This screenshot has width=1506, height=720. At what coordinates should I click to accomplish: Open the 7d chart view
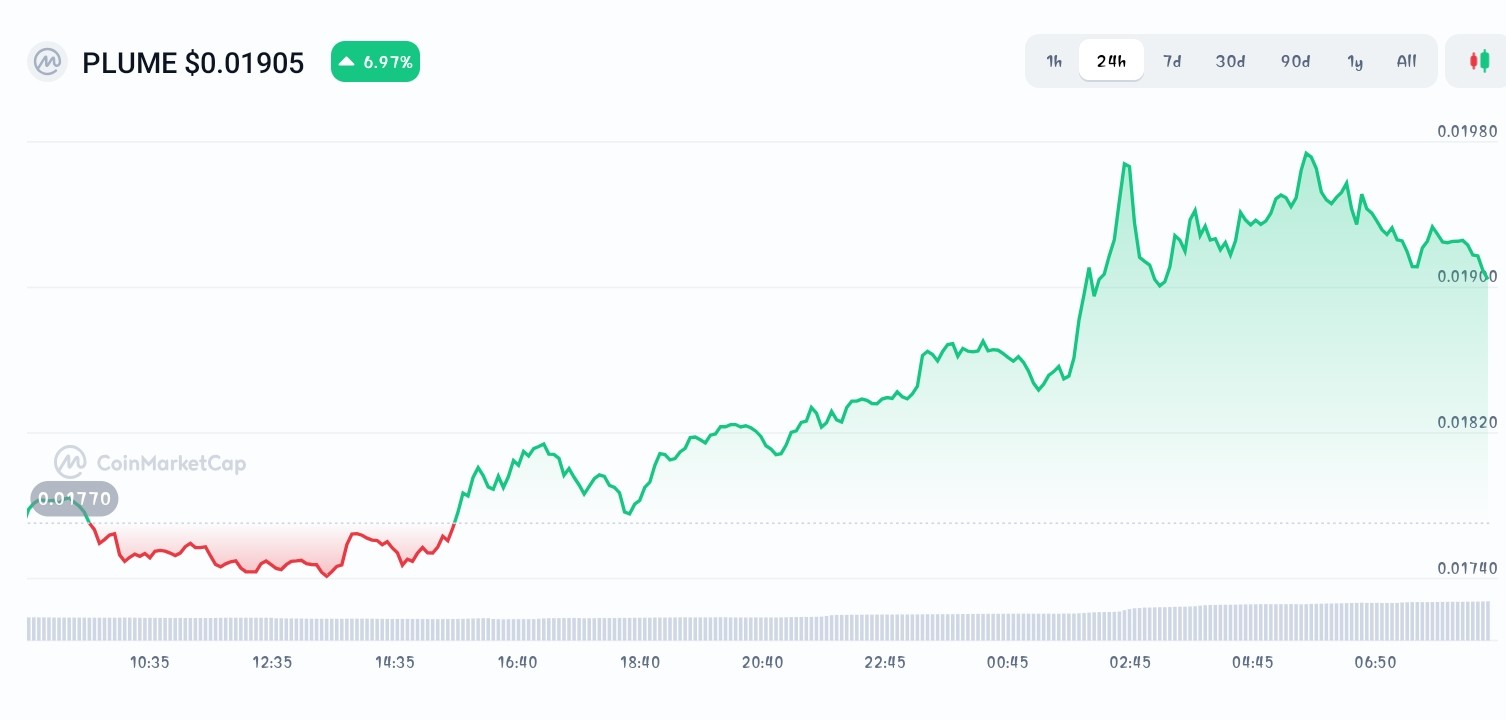click(x=1171, y=61)
